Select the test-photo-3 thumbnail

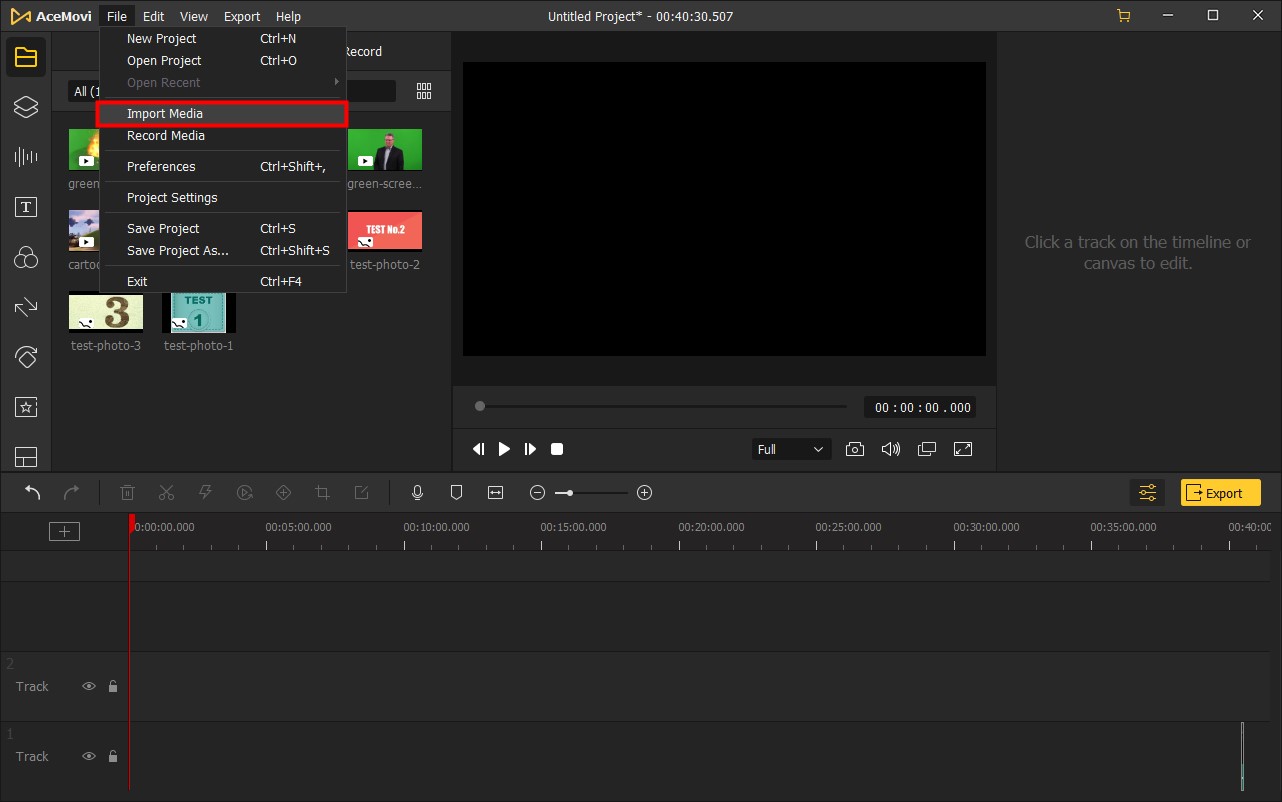pyautogui.click(x=106, y=312)
